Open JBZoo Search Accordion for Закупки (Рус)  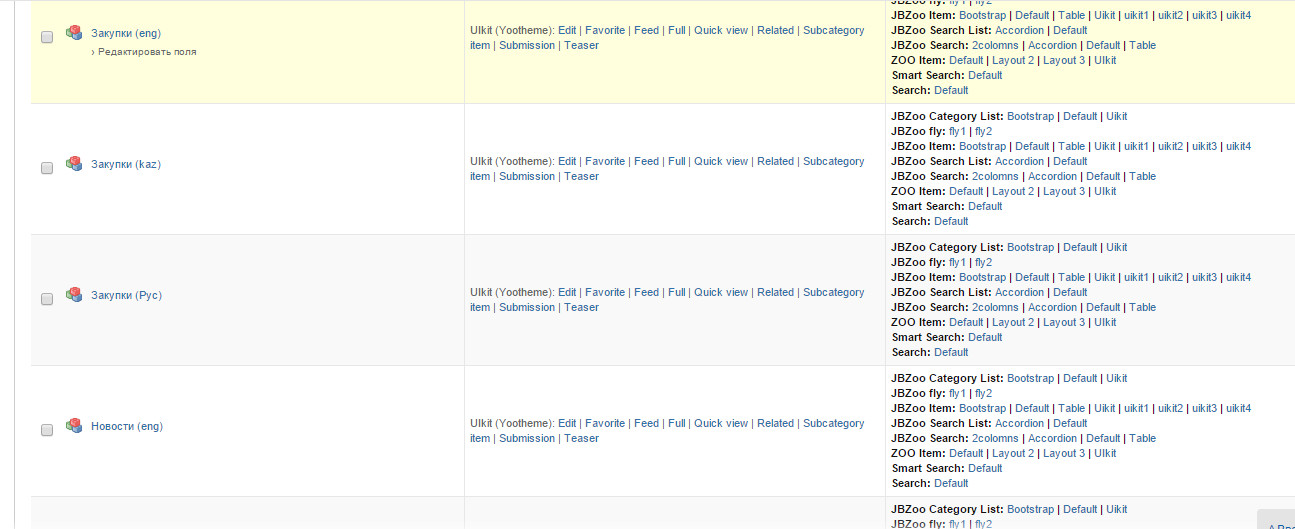[x=1052, y=307]
